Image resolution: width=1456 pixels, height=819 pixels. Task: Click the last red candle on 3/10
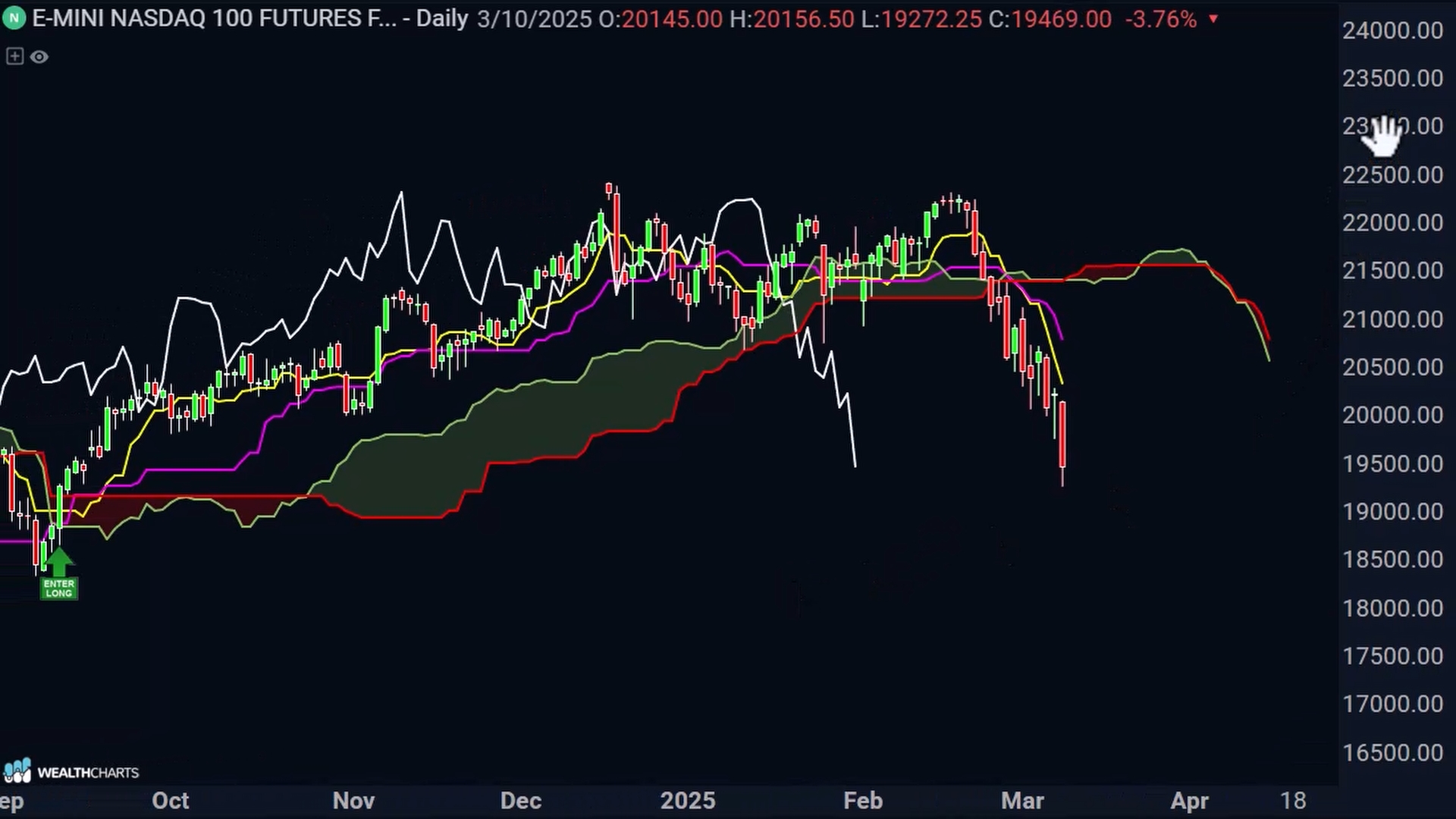[x=1063, y=436]
